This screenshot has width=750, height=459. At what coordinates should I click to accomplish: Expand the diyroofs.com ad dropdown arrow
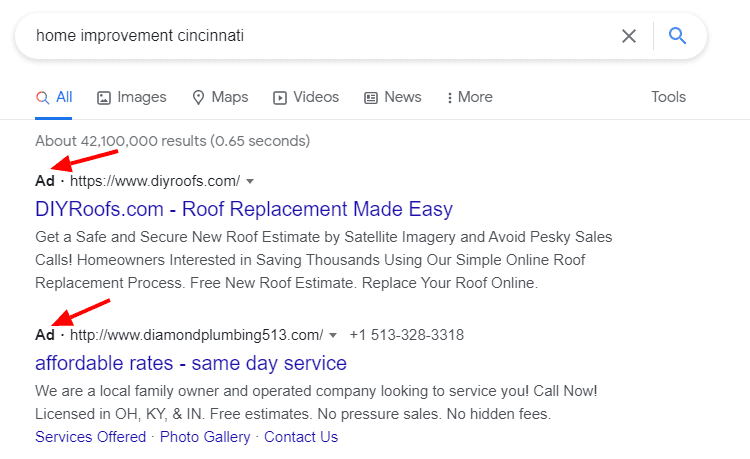tap(250, 181)
